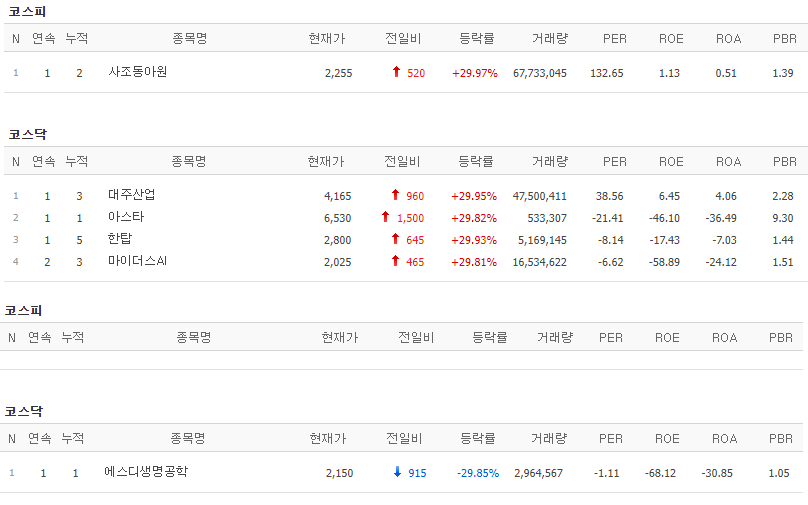Select 한탑 price 2,800
Screen dimensions: 808x505
(338, 240)
